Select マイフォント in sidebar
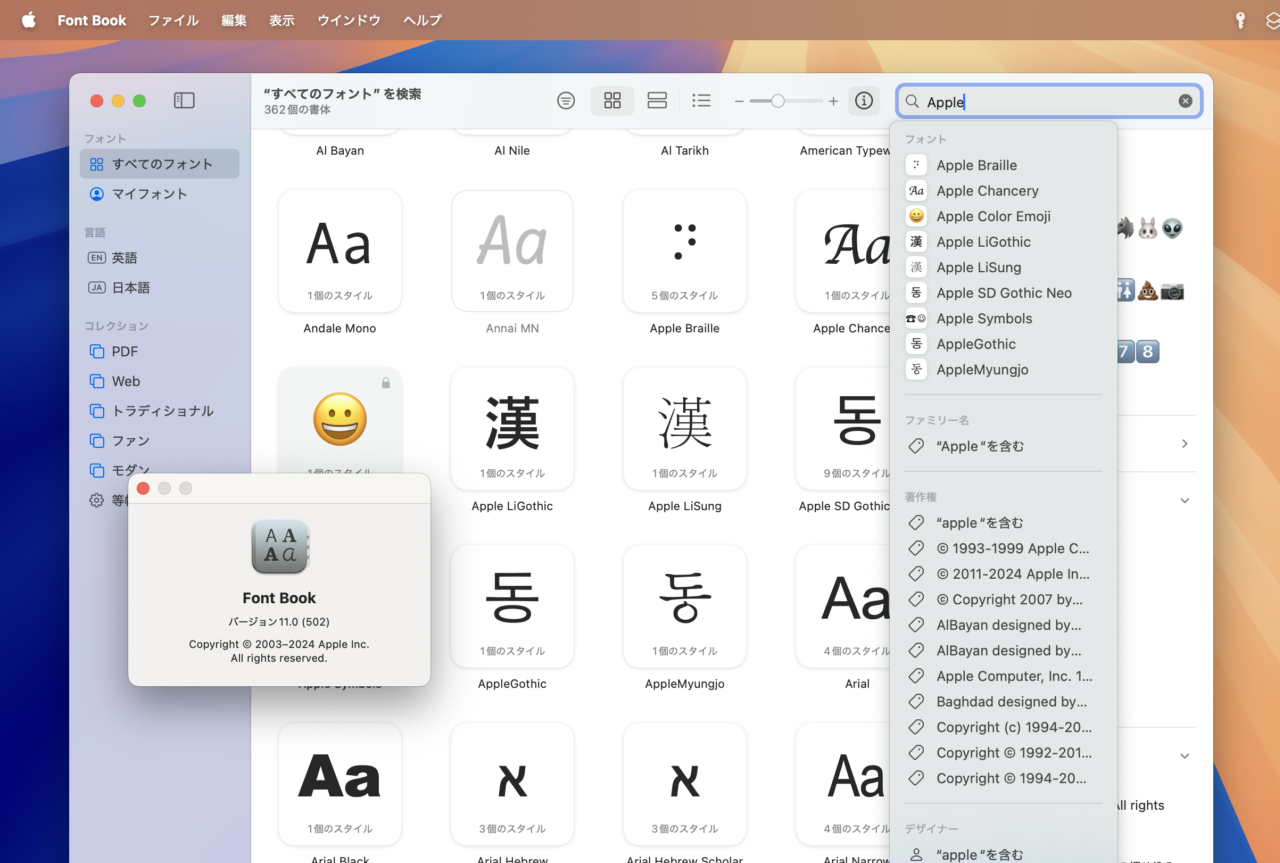This screenshot has height=863, width=1280. (x=159, y=194)
